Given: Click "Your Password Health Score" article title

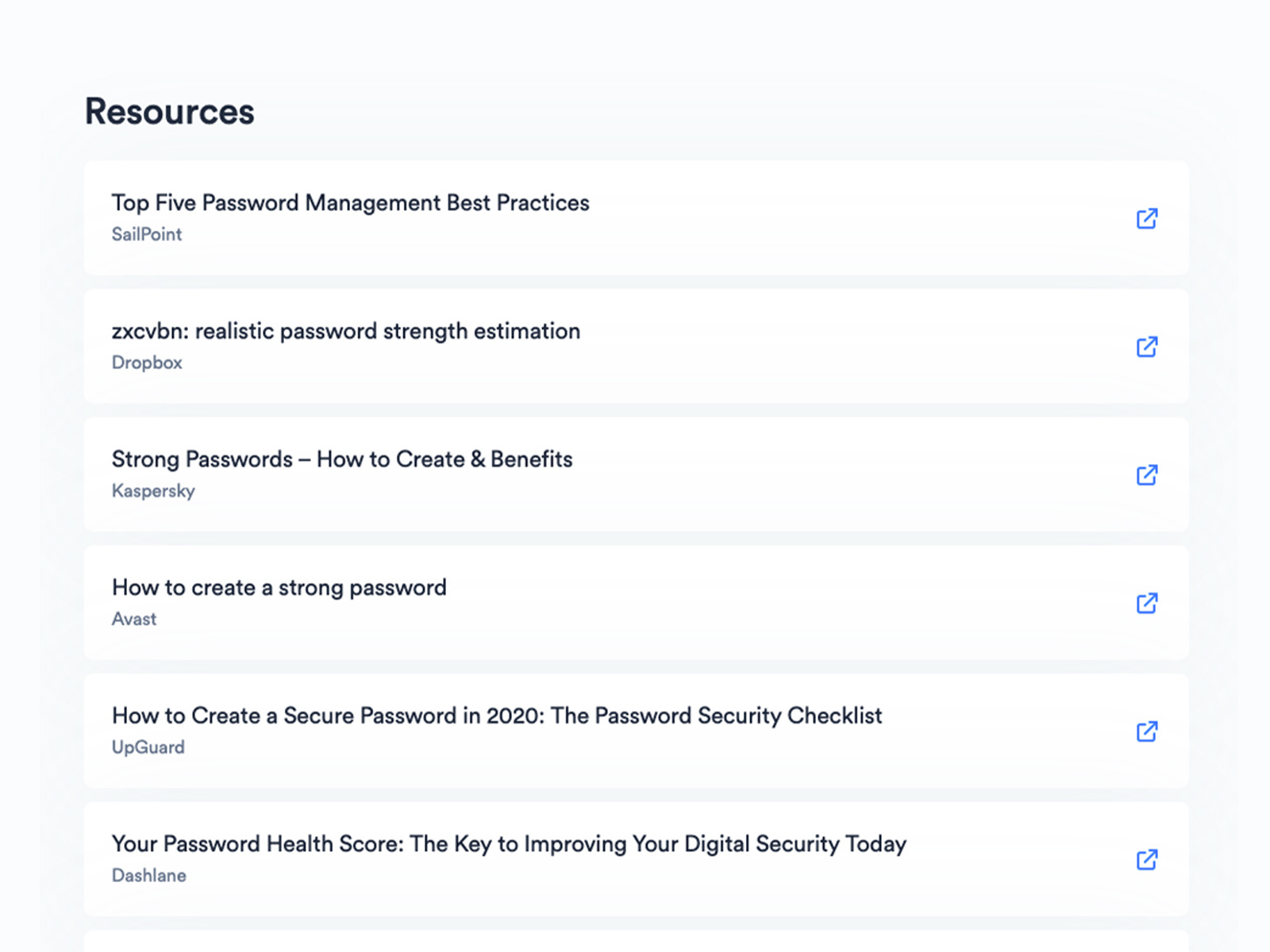Looking at the screenshot, I should coord(508,844).
